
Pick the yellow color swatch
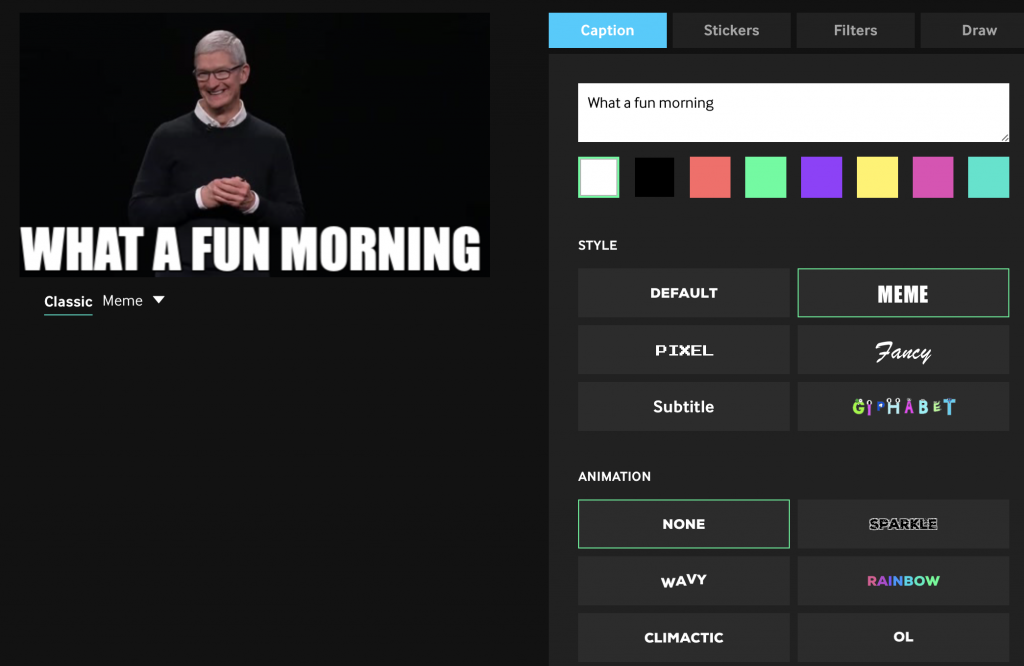pyautogui.click(x=877, y=177)
